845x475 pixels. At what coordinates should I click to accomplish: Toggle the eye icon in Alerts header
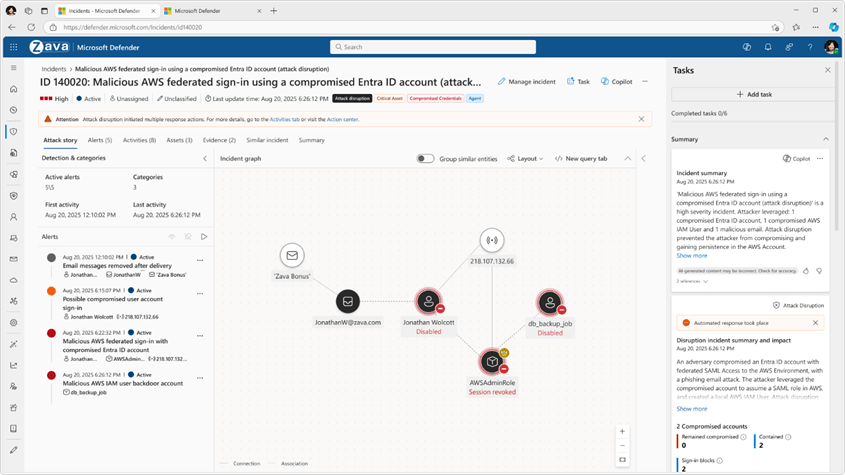[x=171, y=237]
